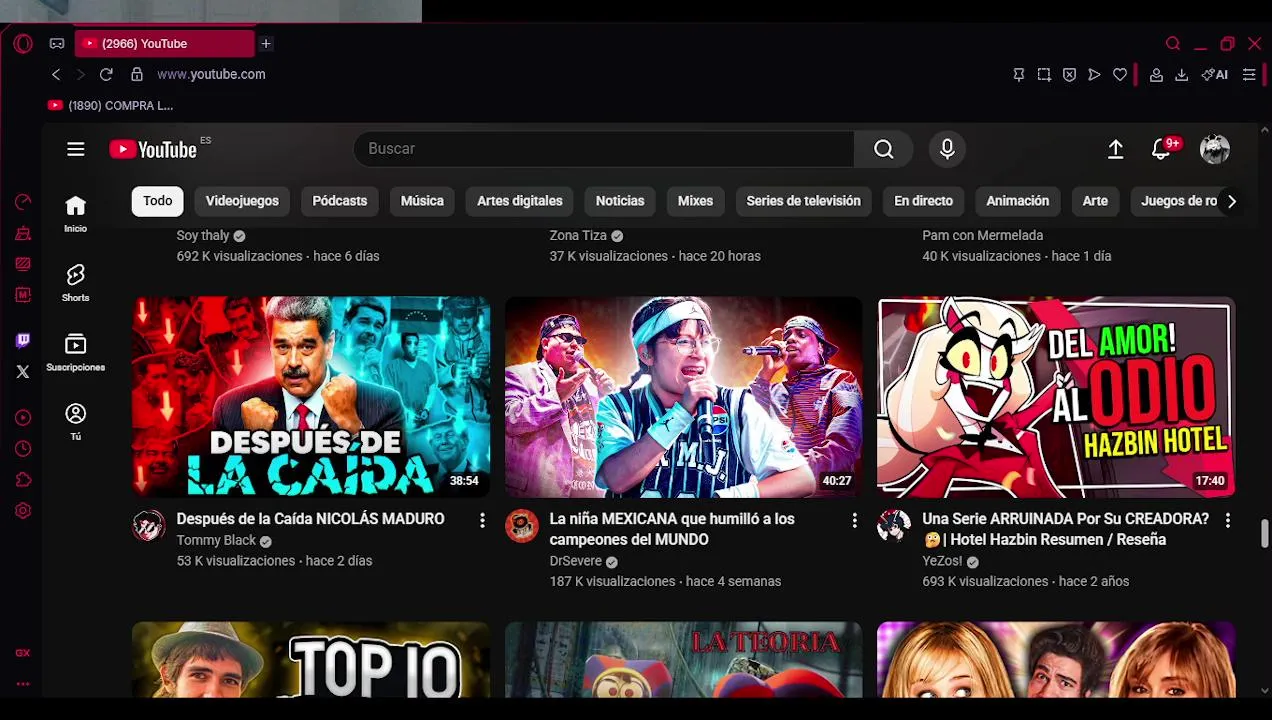Select the Arte filter chip
The width and height of the screenshot is (1272, 720).
tap(1095, 201)
